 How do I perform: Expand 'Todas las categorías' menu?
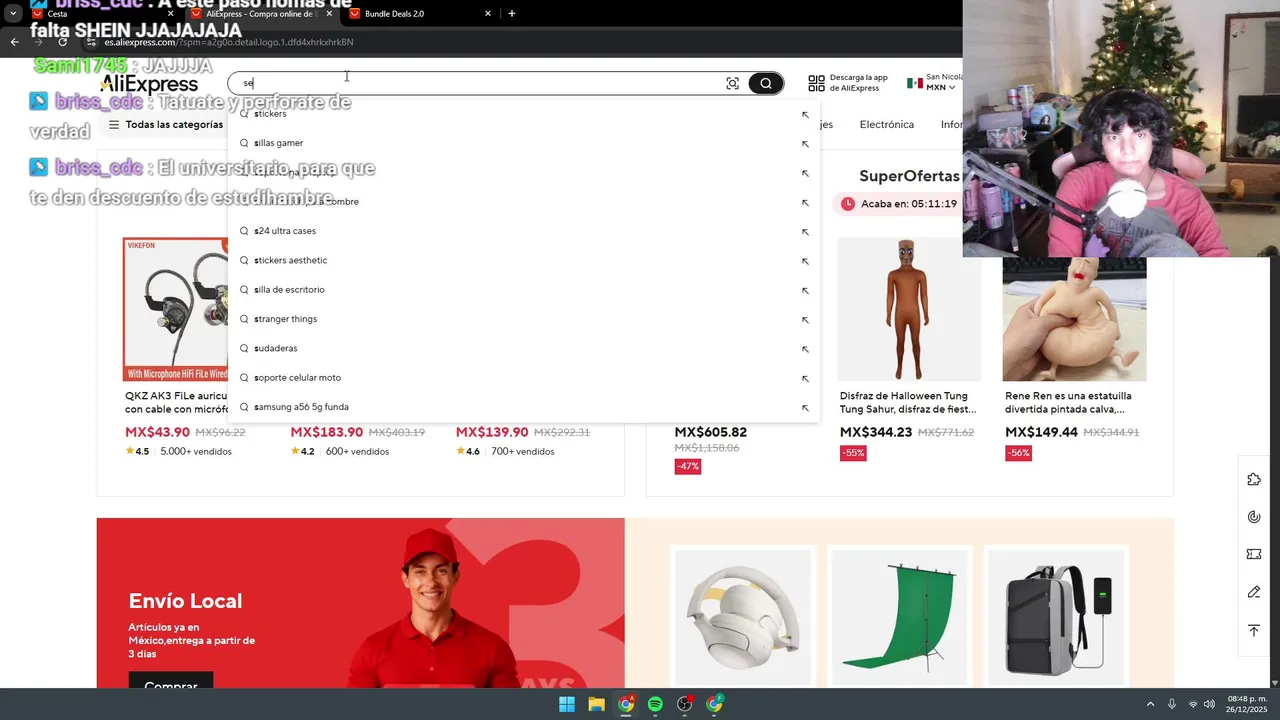coord(166,125)
